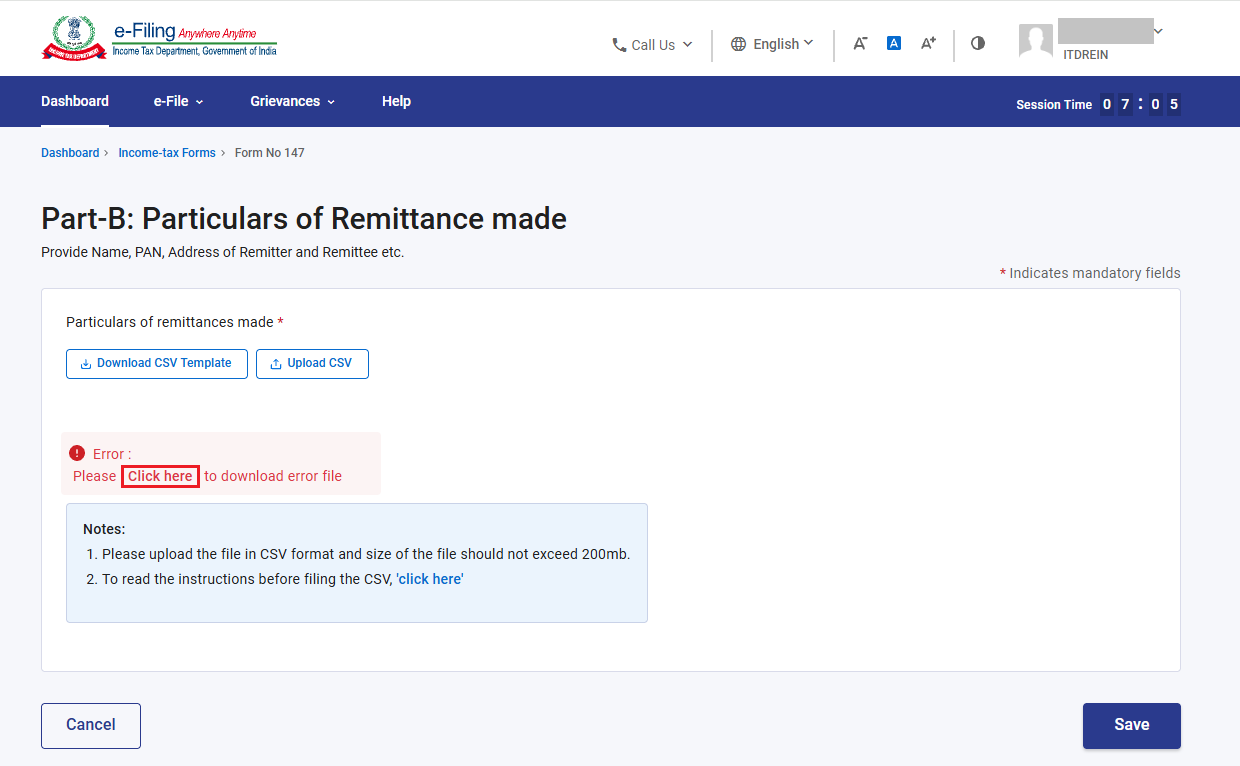
Task: Decrease font size with the A- icon
Action: tap(860, 44)
